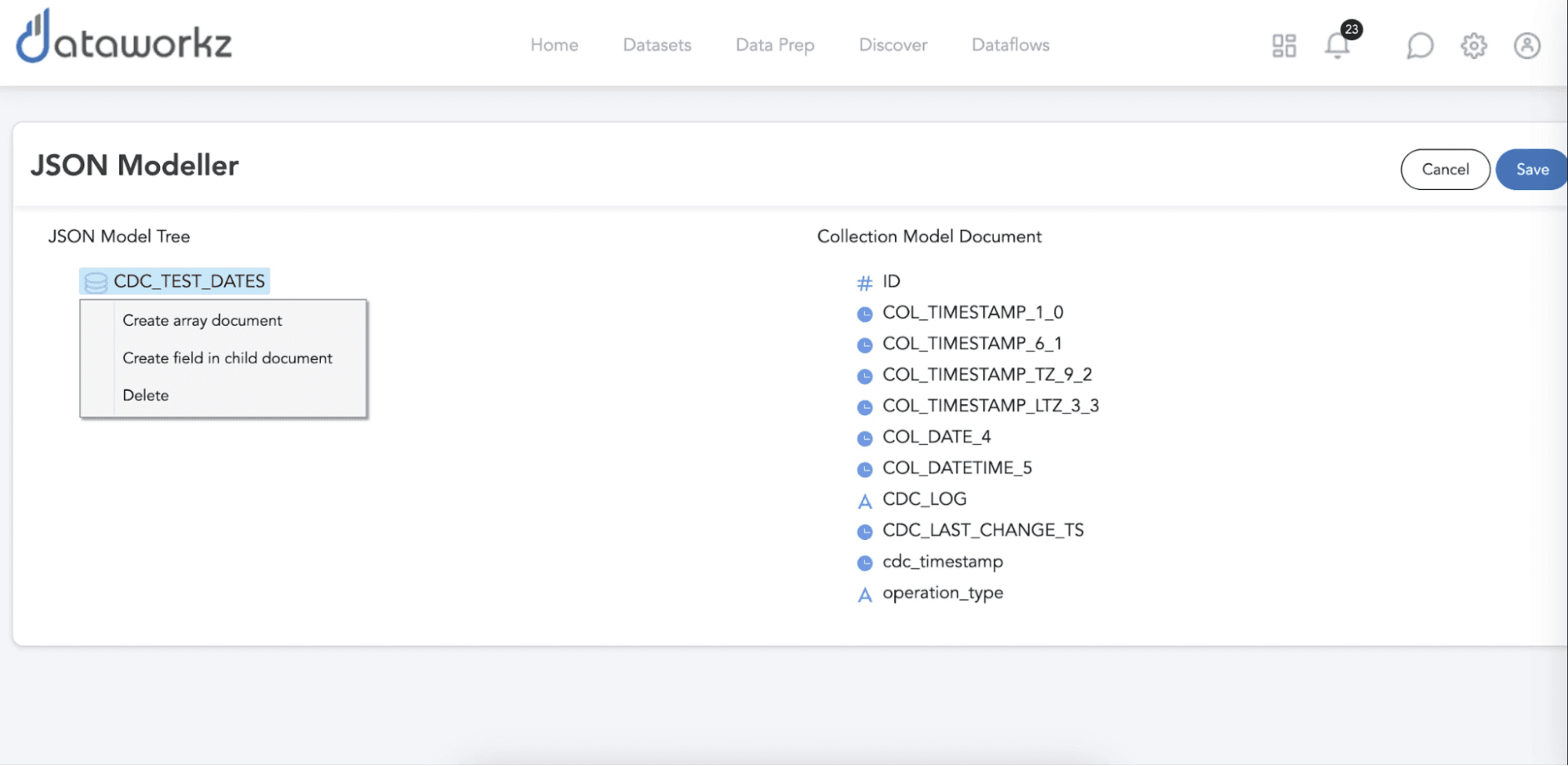Select Delete in the context menu
Screen dimensions: 1568x766
tap(145, 396)
